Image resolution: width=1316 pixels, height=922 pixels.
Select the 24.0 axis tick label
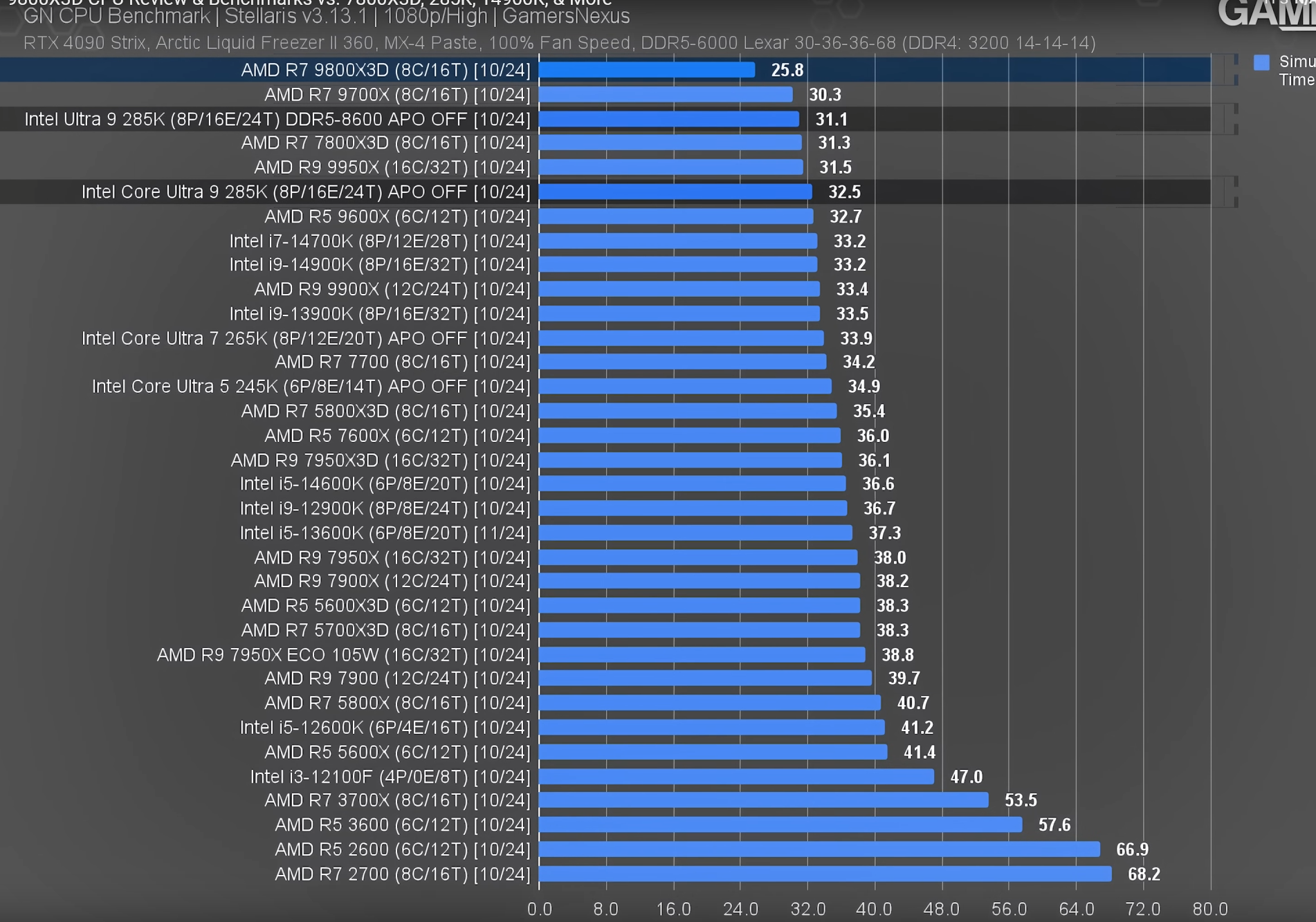741,909
